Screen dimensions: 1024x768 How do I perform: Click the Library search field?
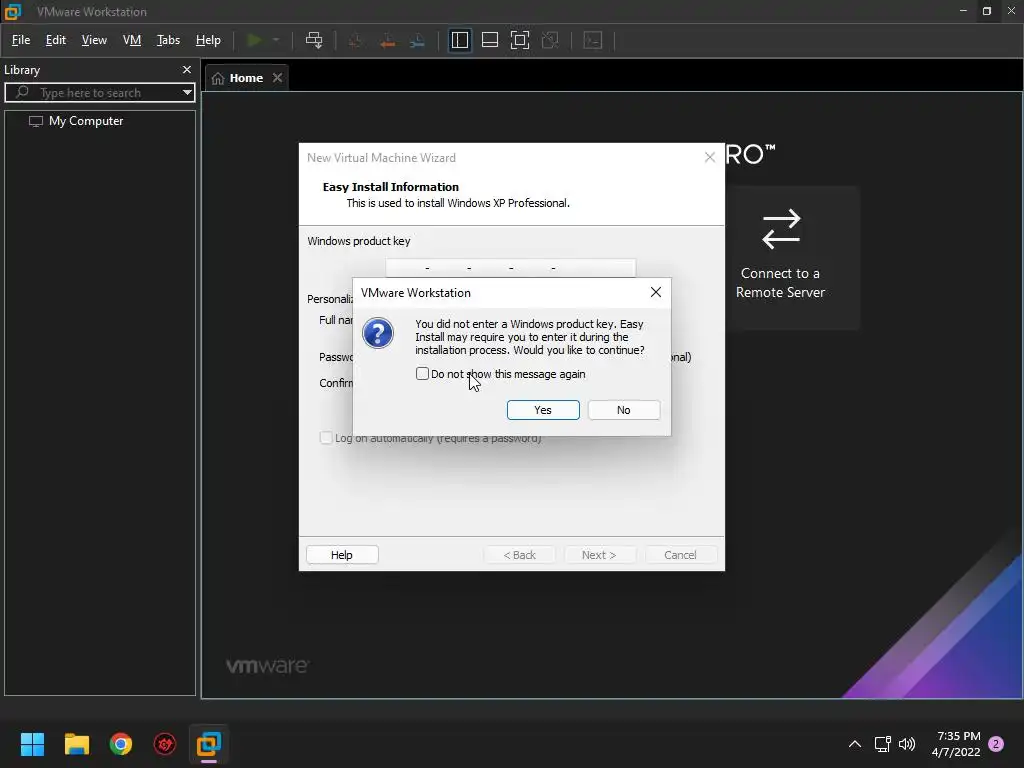(100, 93)
